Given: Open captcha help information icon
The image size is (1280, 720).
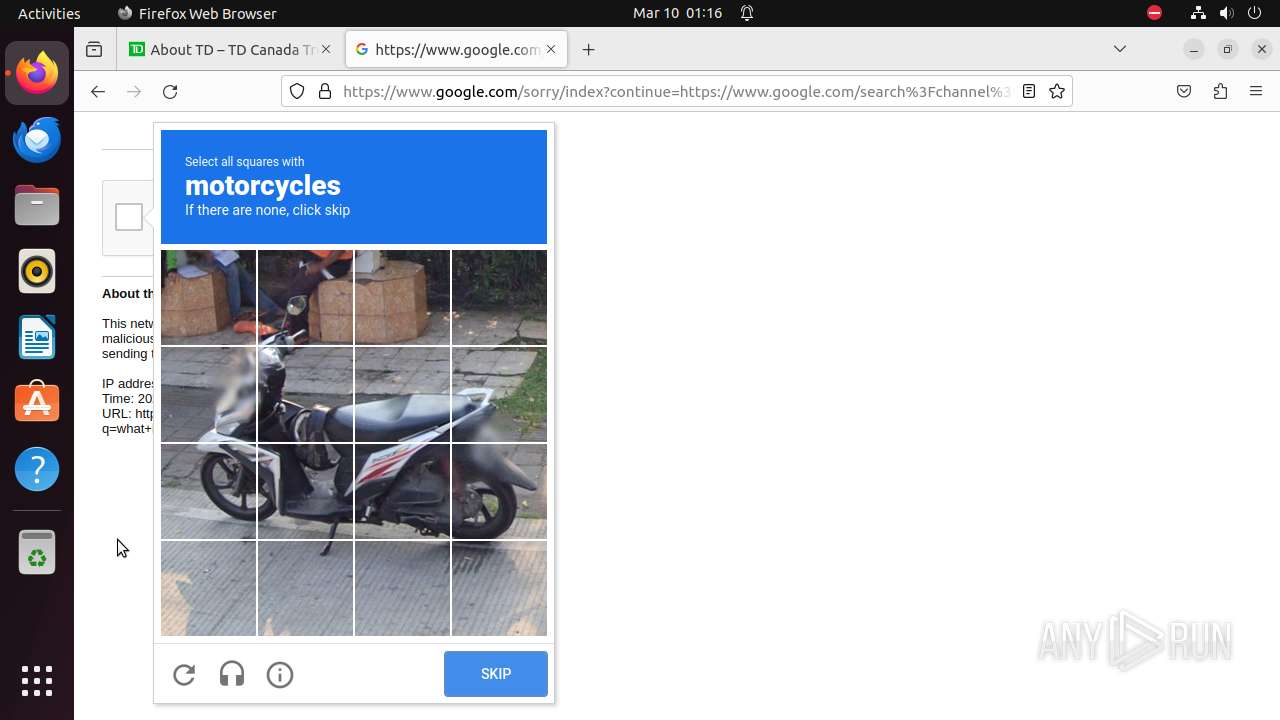Looking at the screenshot, I should (x=280, y=675).
